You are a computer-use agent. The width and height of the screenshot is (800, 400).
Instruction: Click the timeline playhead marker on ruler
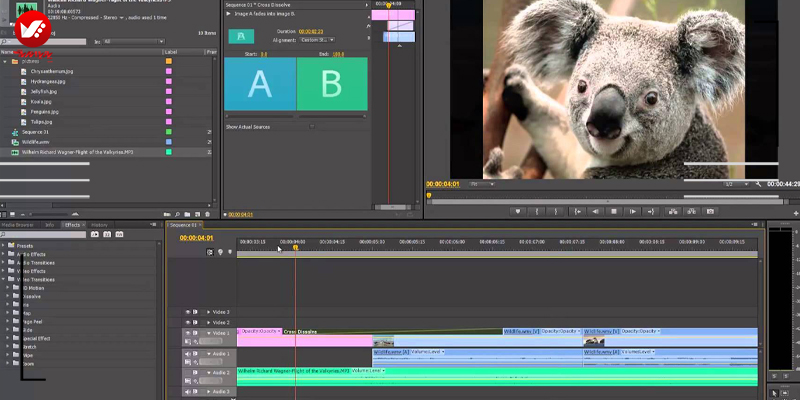tap(295, 247)
